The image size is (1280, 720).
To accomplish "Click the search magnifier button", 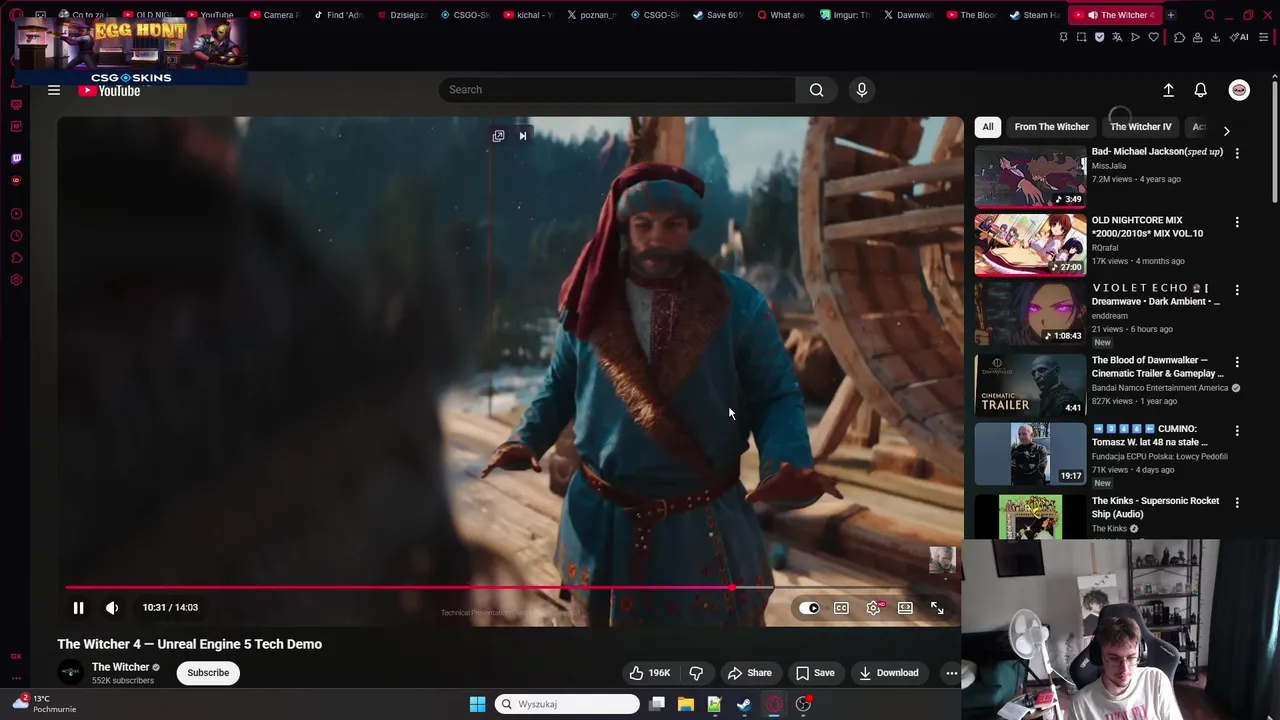I will click(x=817, y=90).
